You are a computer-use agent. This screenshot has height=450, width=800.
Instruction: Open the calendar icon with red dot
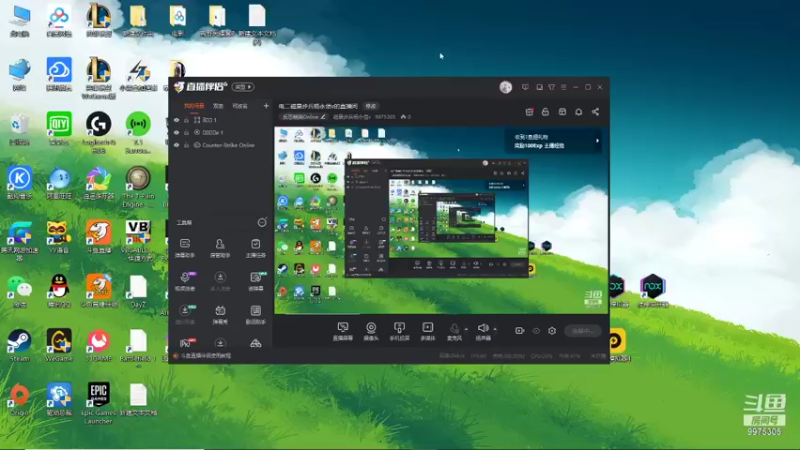(530, 112)
